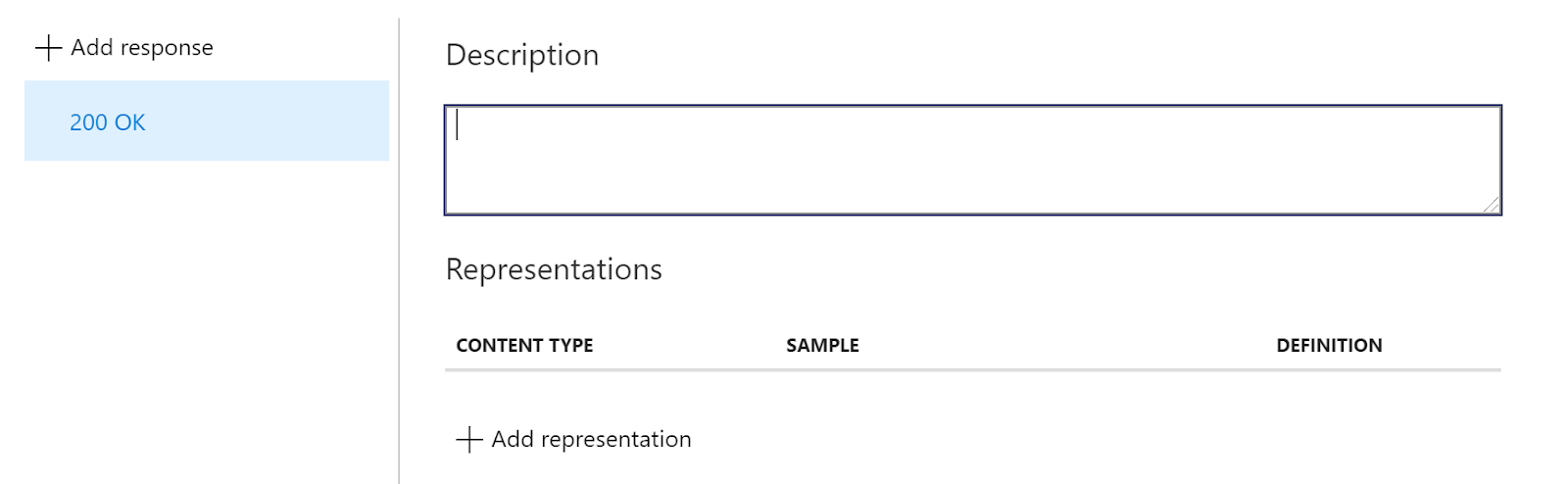This screenshot has width=1568, height=484.
Task: Click the Description heading
Action: pos(522,56)
